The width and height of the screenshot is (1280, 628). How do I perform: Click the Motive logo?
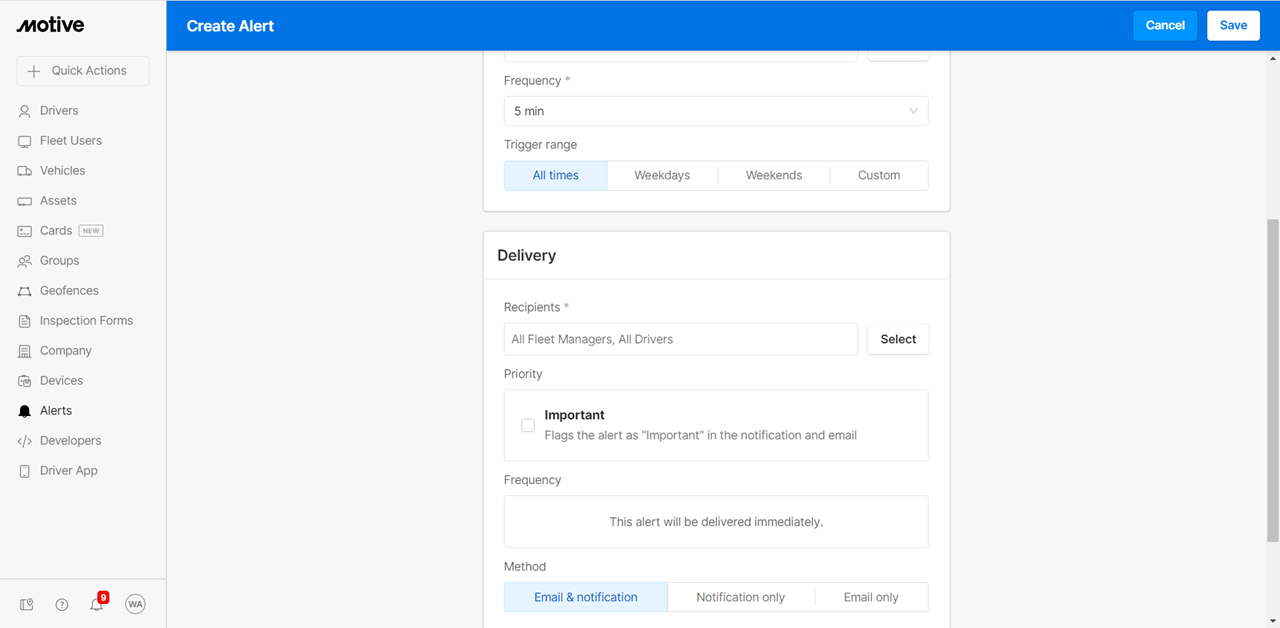(50, 25)
